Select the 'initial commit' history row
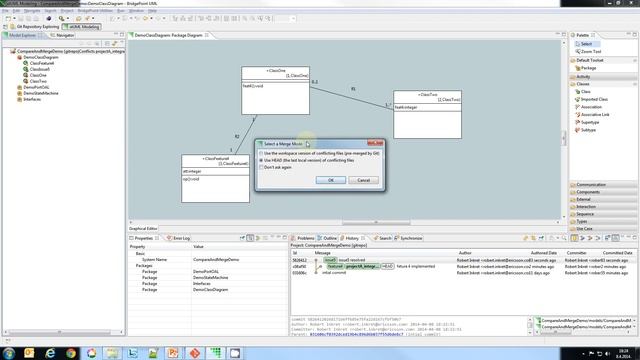Viewport: 640px width, 360px height. coord(463,273)
